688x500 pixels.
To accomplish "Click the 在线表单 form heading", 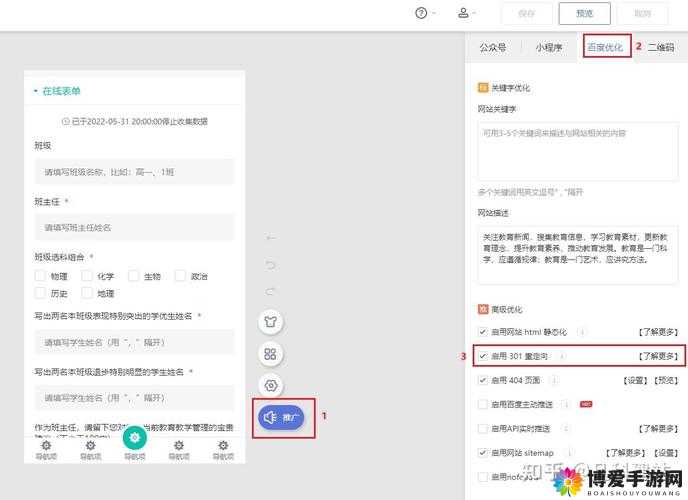I will [x=61, y=91].
